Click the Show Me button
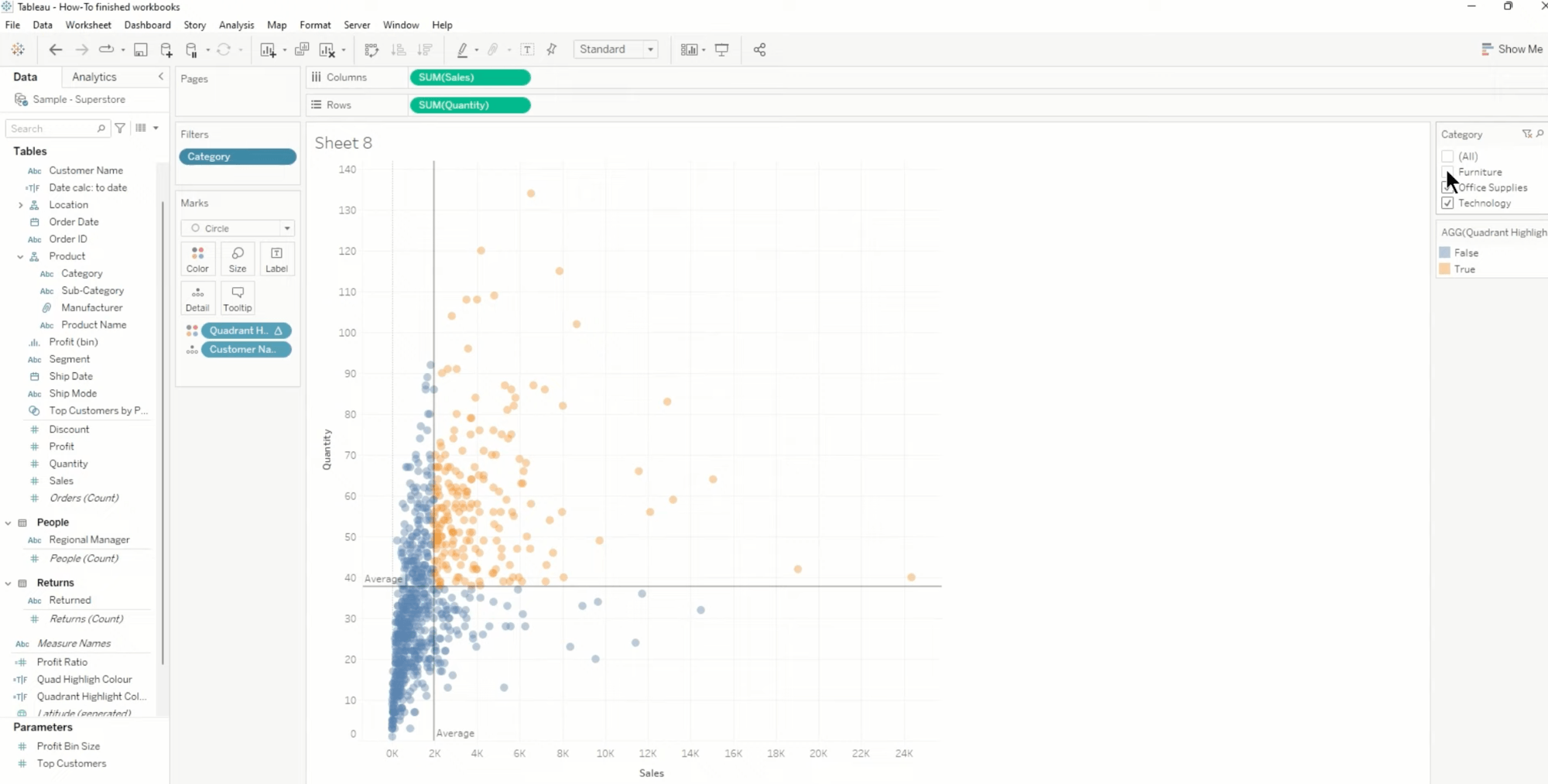The height and width of the screenshot is (784, 1548). click(x=1512, y=50)
